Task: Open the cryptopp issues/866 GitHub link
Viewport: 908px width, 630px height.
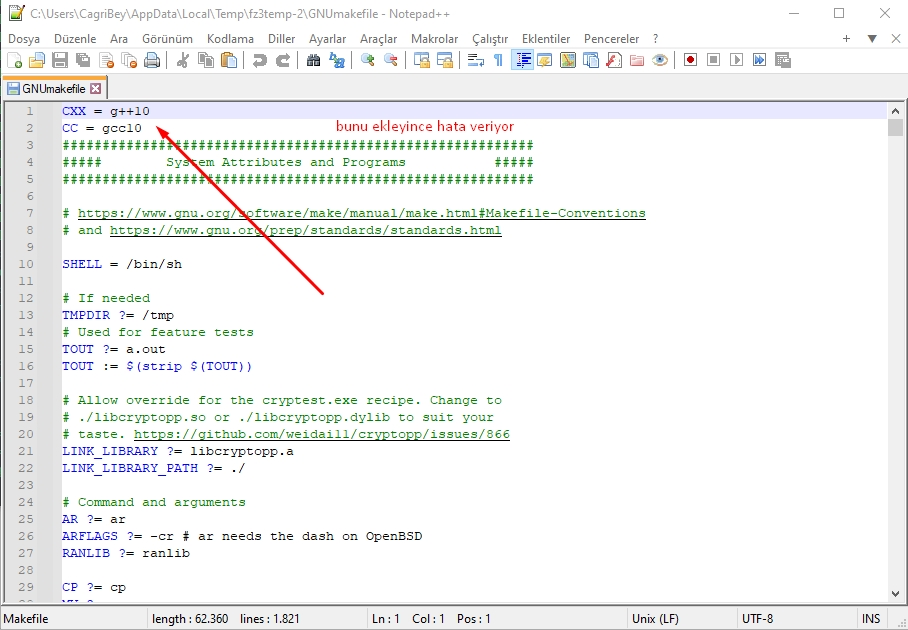Action: pyautogui.click(x=322, y=434)
